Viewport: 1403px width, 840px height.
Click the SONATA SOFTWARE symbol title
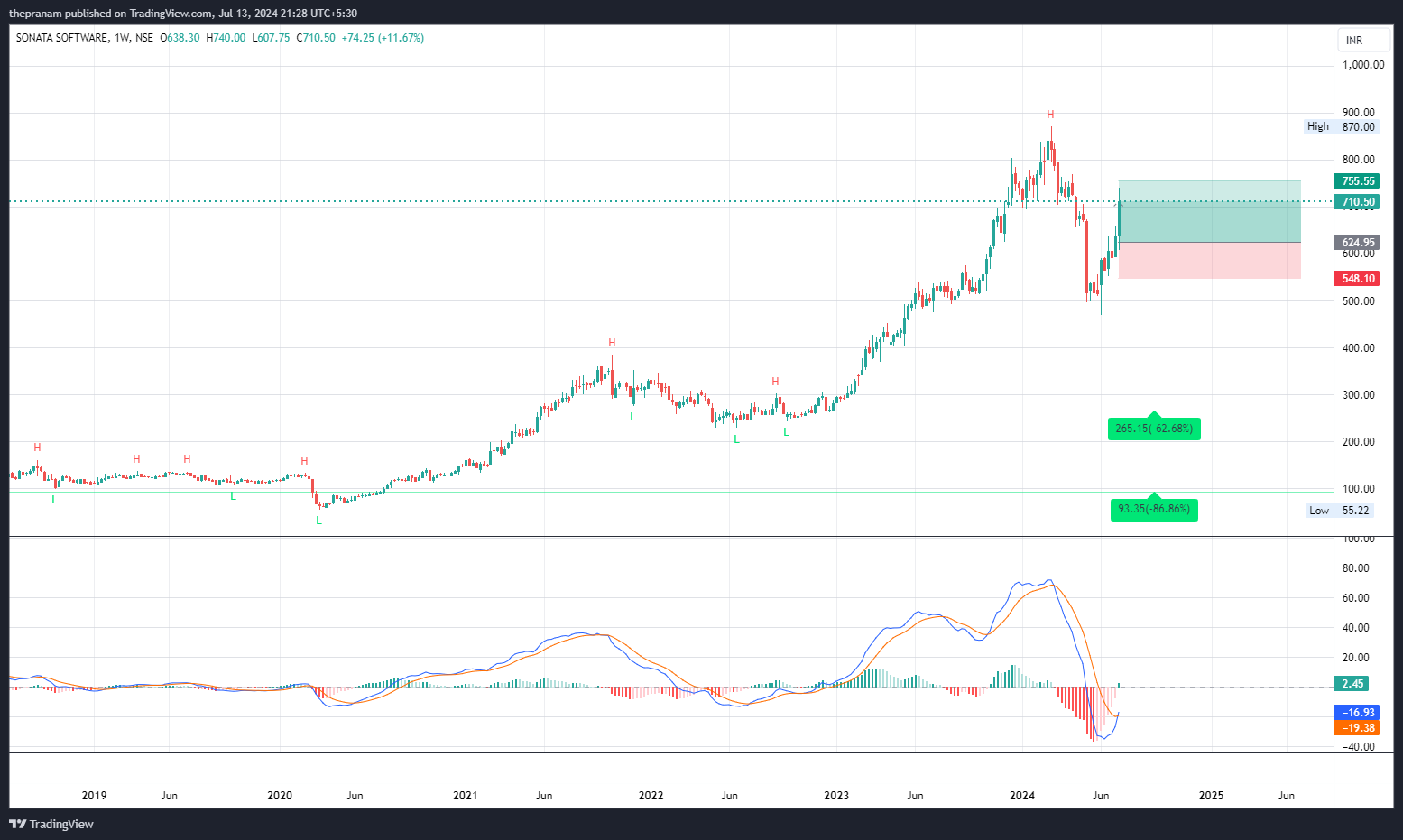pos(61,38)
